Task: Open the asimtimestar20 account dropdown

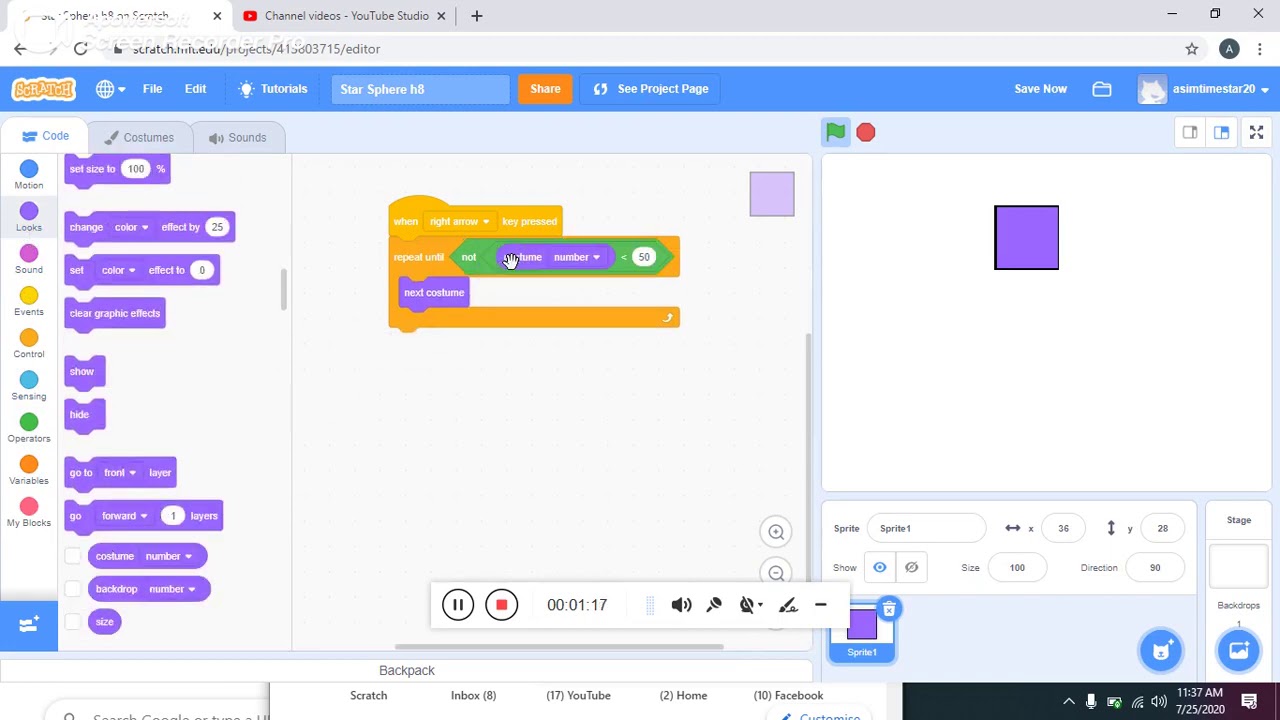Action: point(1204,89)
